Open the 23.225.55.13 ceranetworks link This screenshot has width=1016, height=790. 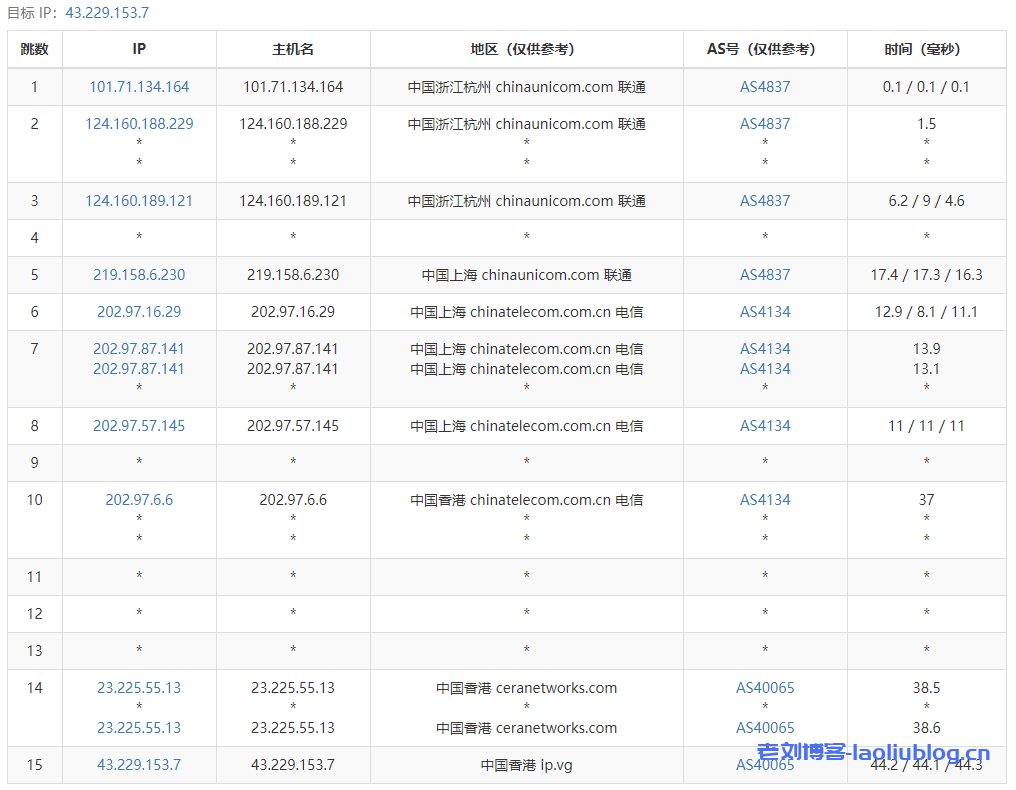[139, 687]
